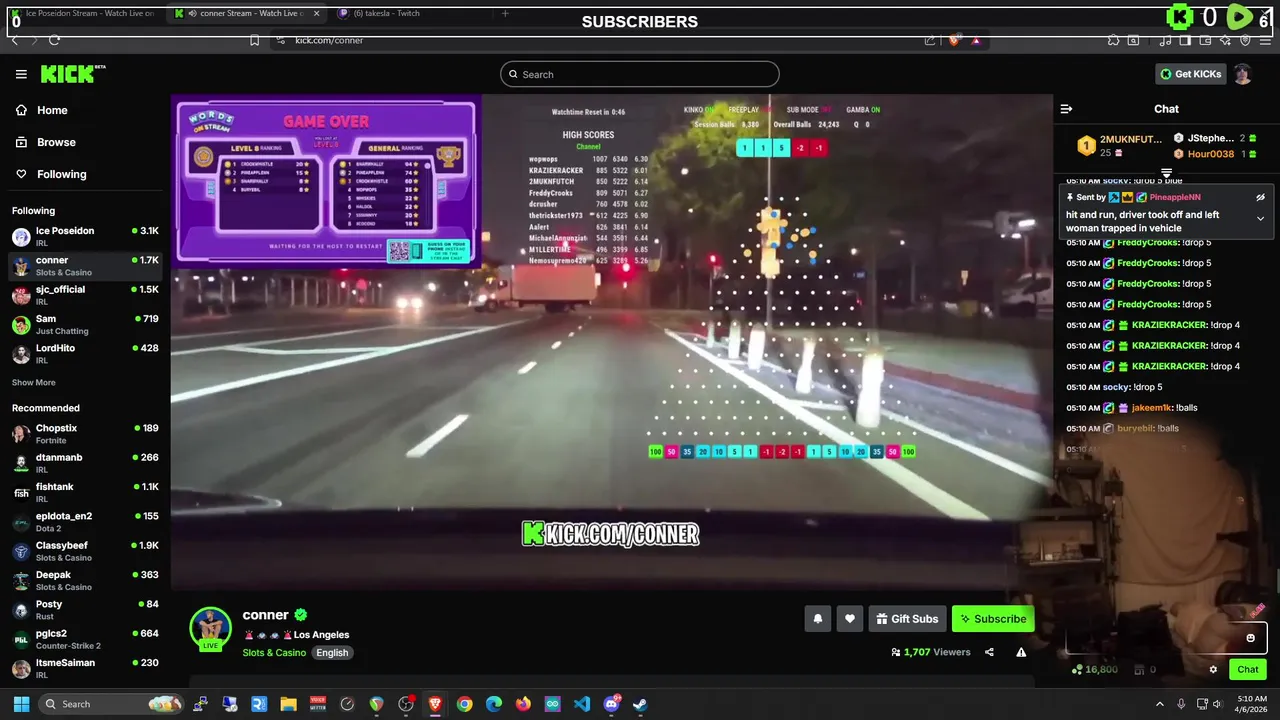1280x720 pixels.
Task: Switch to the Ice Poseidon Stream tab
Action: (x=81, y=13)
